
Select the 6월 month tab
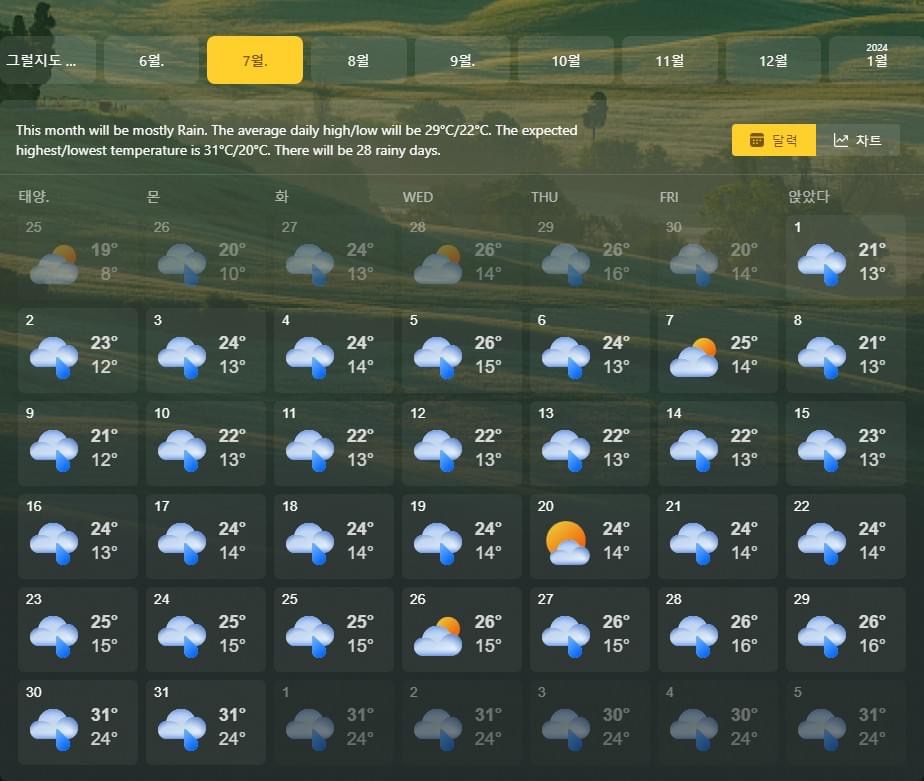coord(151,60)
